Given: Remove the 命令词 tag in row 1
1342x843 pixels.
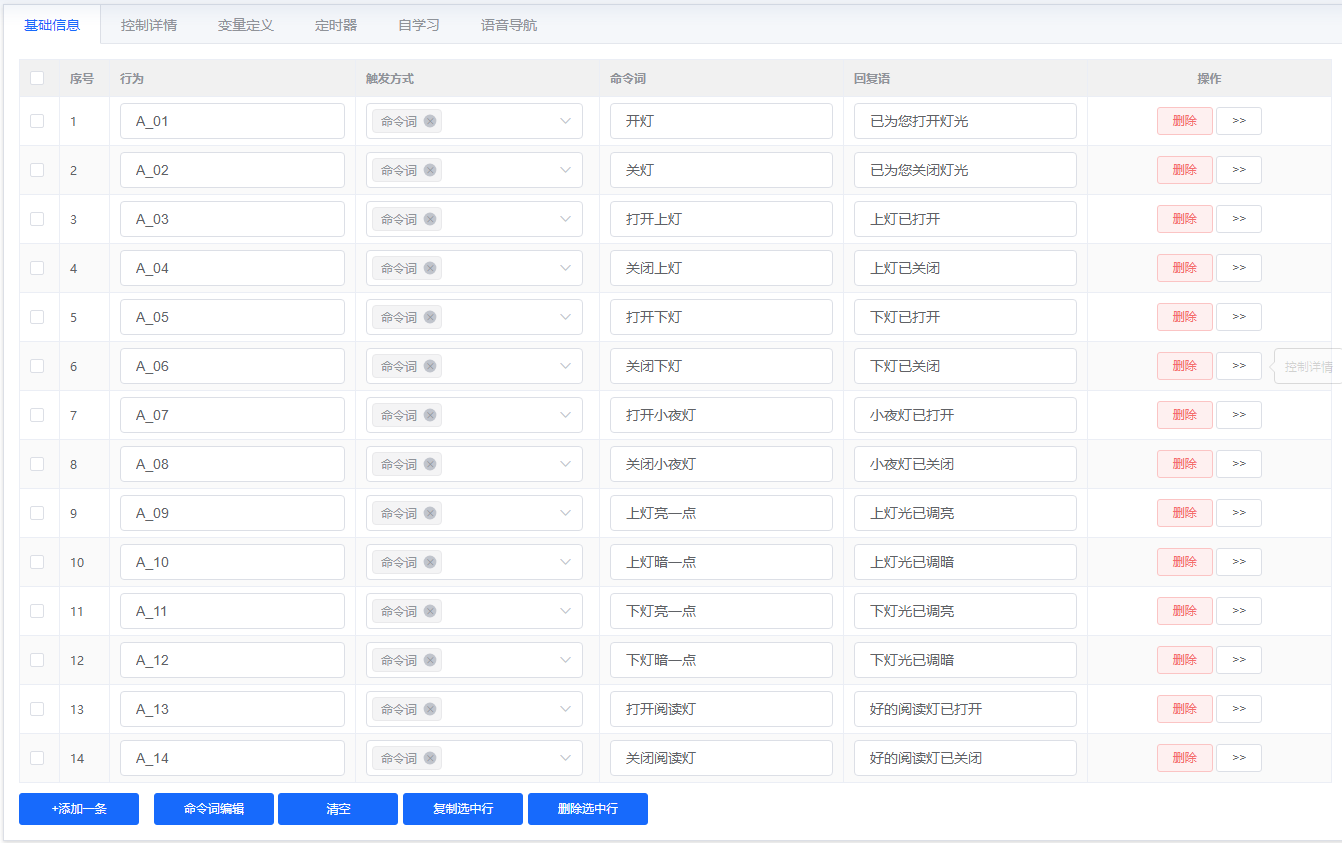Looking at the screenshot, I should (430, 121).
